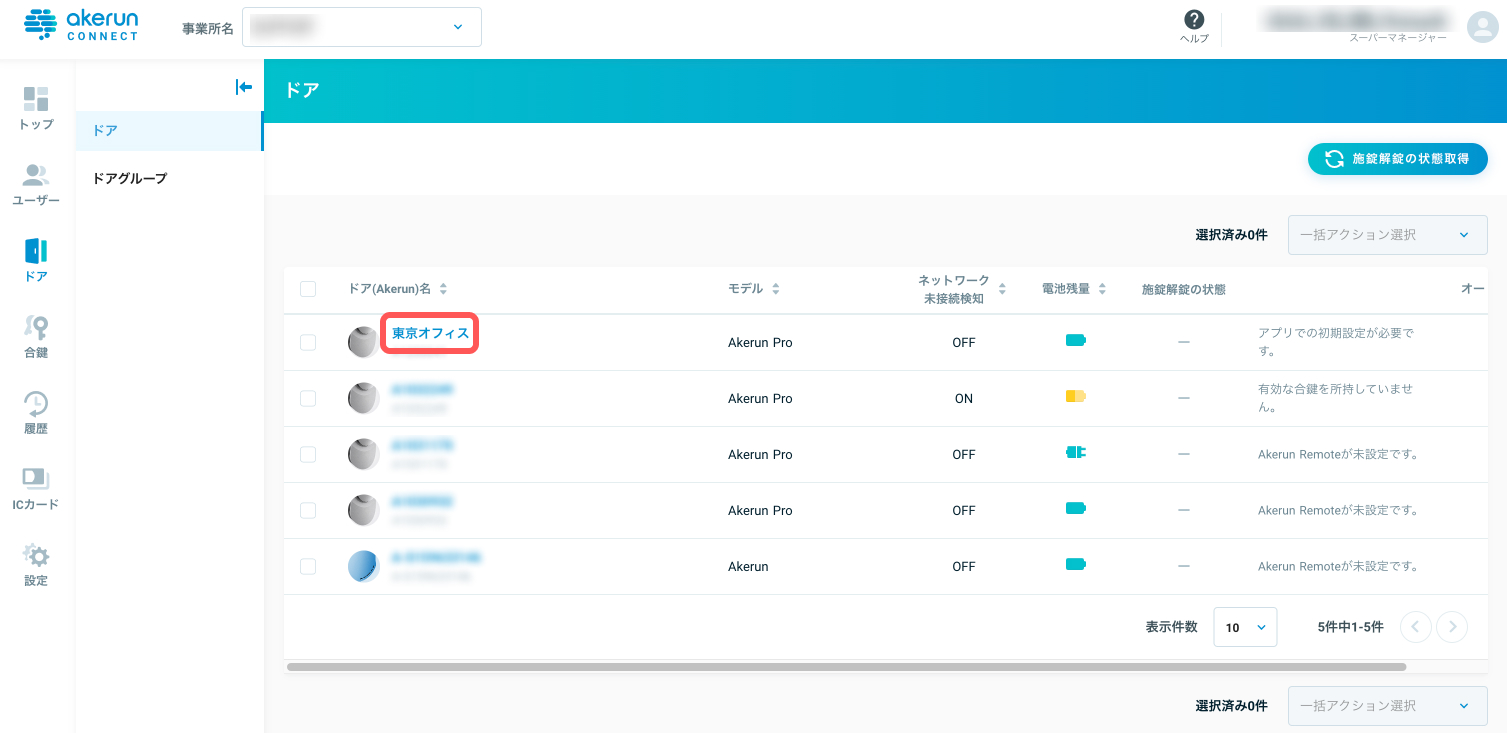Open the ICカード icon in sidebar
1507x733 pixels.
pos(36,479)
